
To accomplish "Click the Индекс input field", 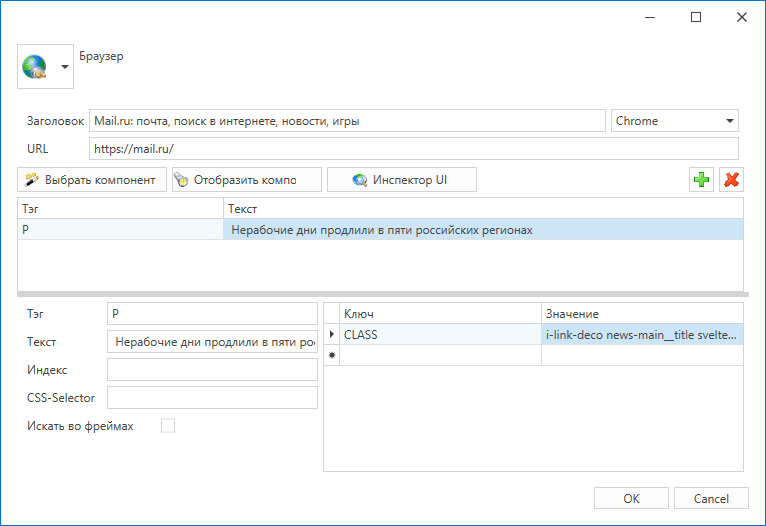I will tap(212, 370).
